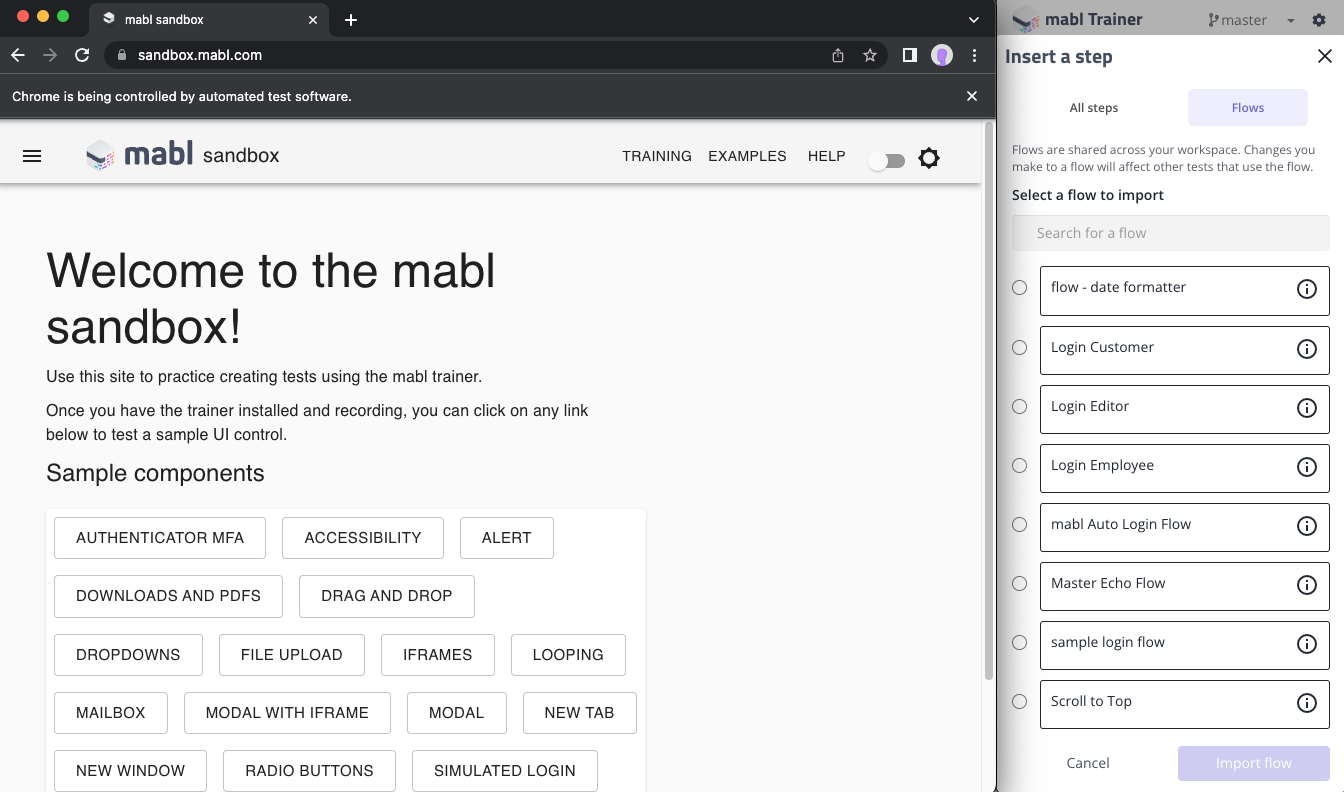The width and height of the screenshot is (1344, 792).
Task: Switch to the Flows tab
Action: (1248, 107)
